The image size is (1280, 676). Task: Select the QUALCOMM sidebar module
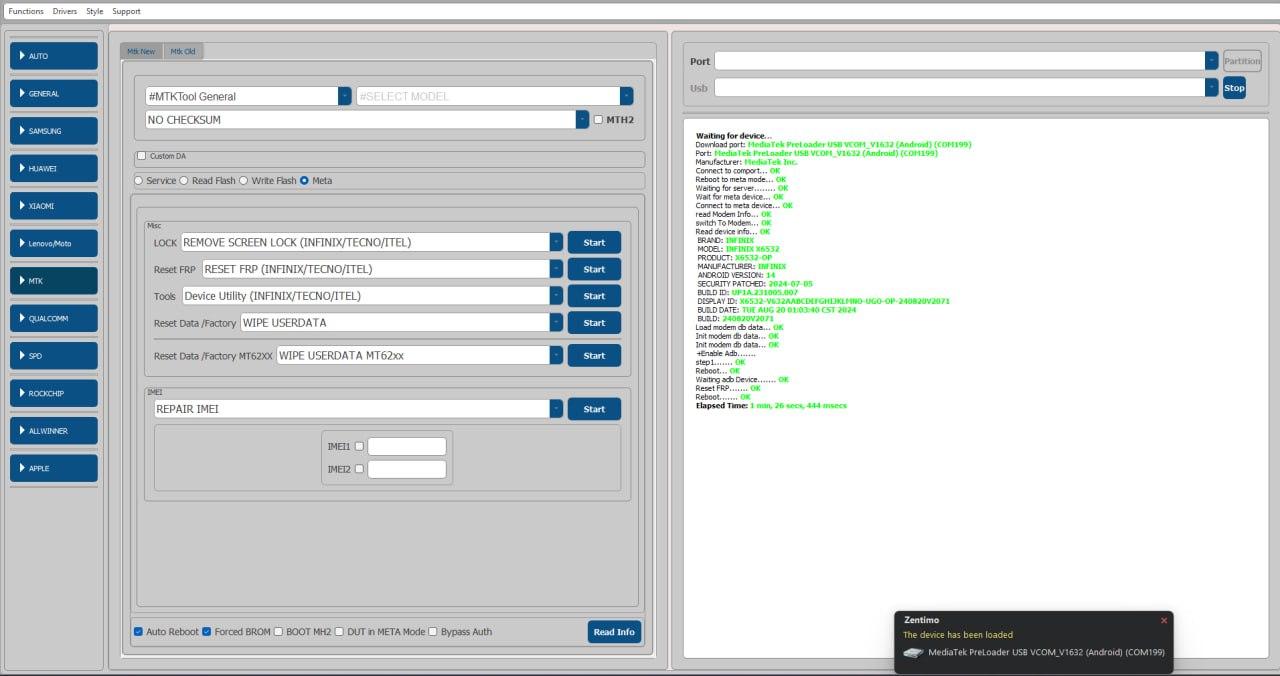pos(54,318)
